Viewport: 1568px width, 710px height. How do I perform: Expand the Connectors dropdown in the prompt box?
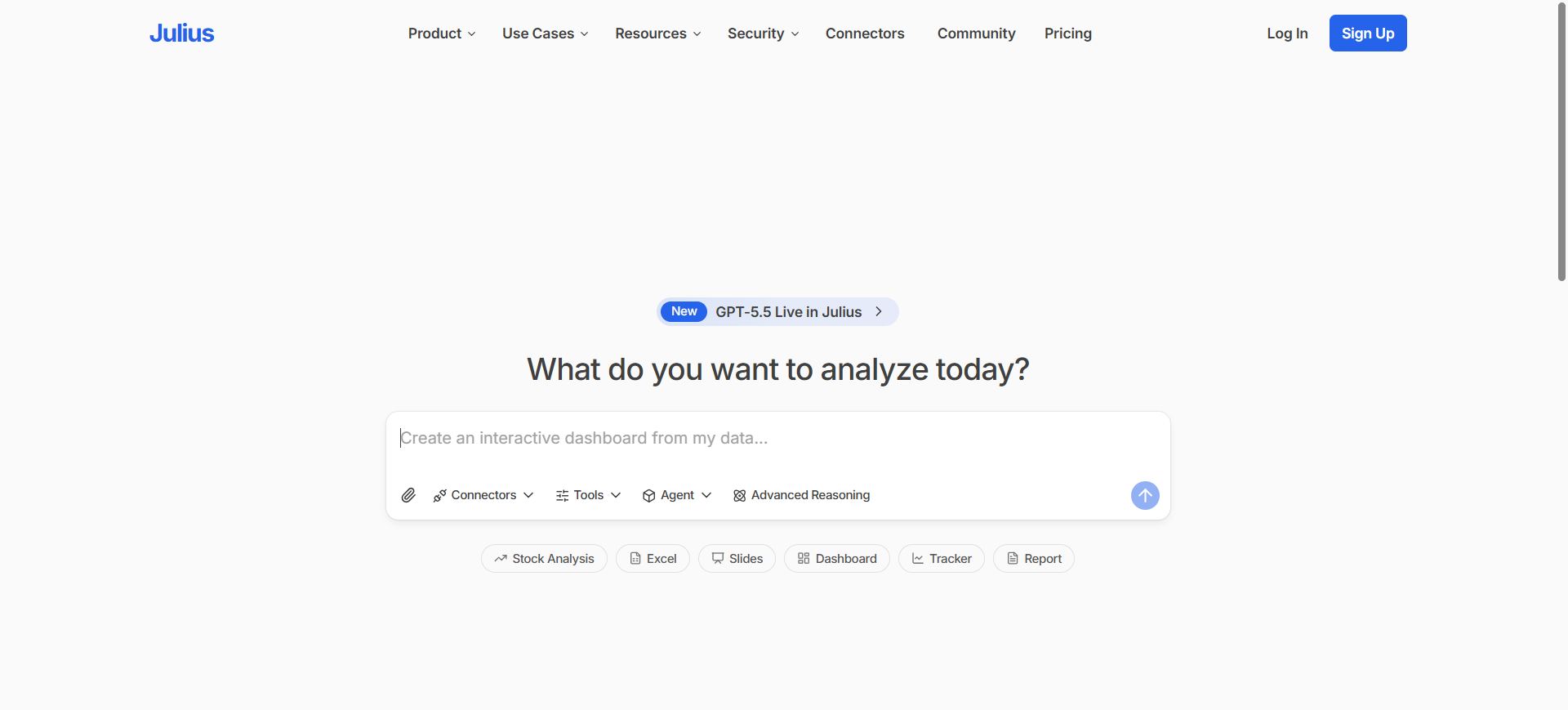coord(483,495)
